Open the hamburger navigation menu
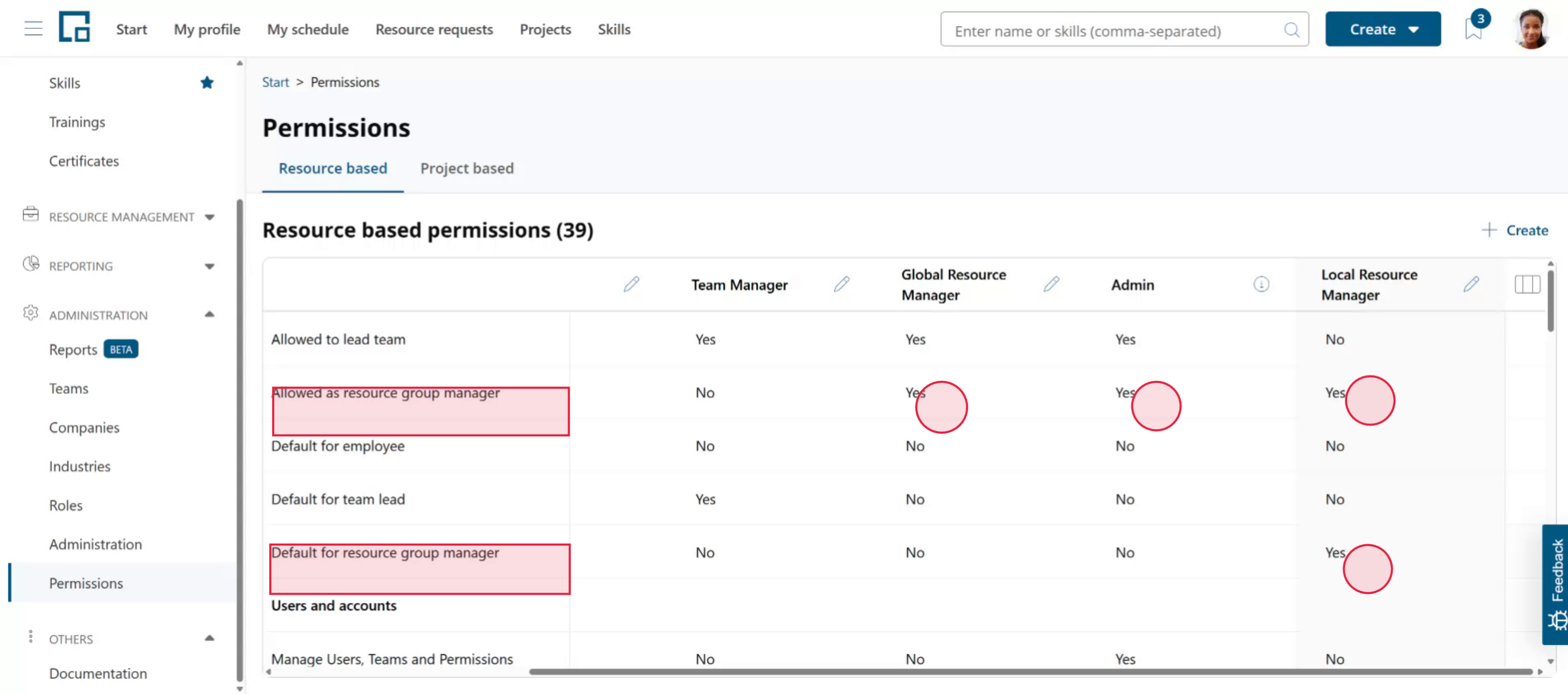This screenshot has height=694, width=1568. pyautogui.click(x=34, y=29)
